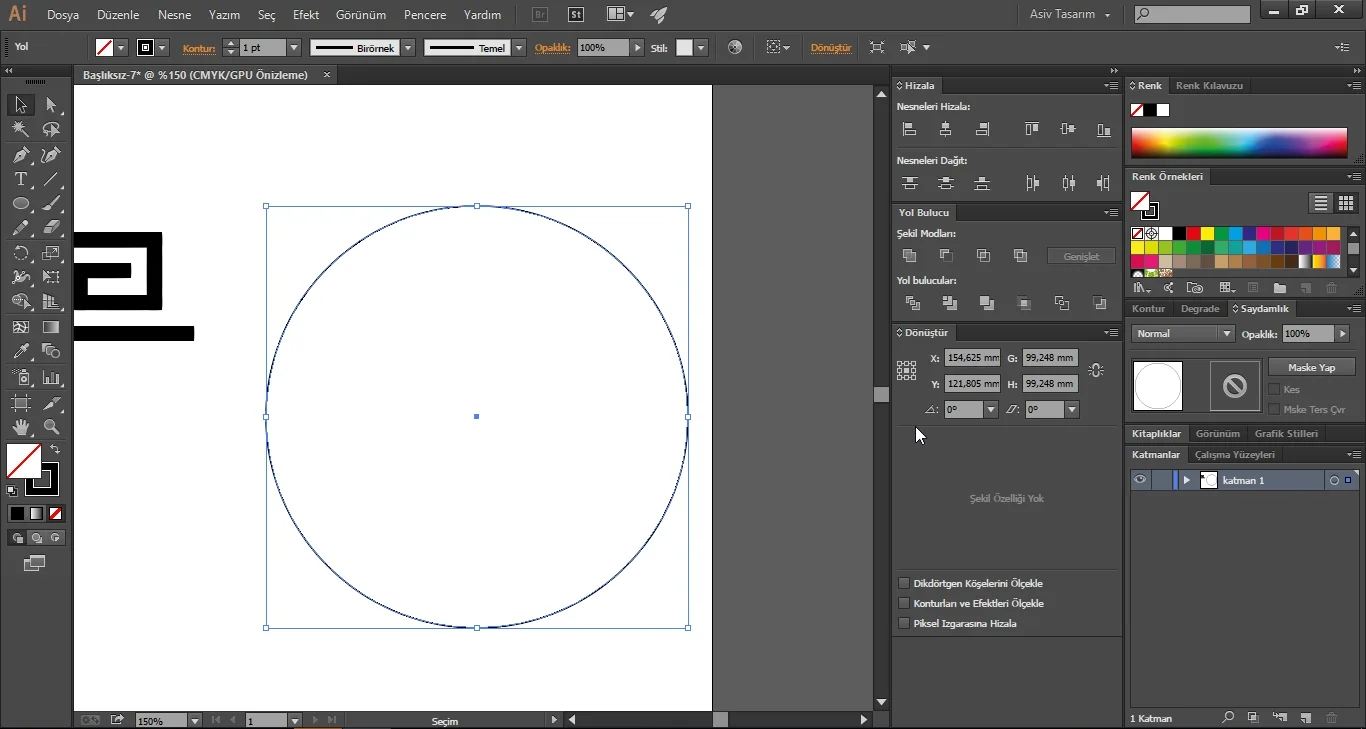This screenshot has width=1366, height=729.
Task: Switch swatches panel to thumbnail view
Action: (1346, 203)
